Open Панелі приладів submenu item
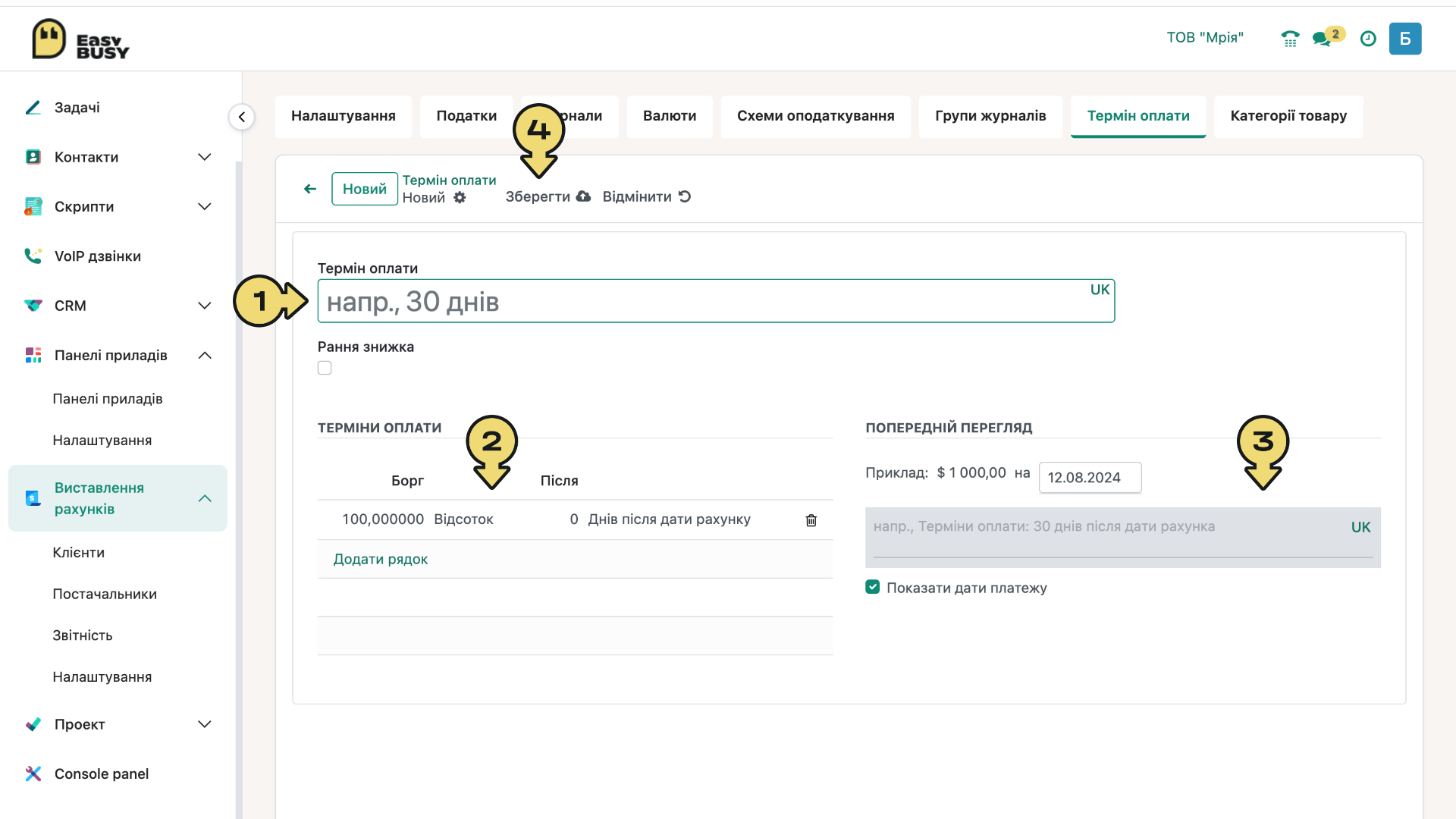 108,398
